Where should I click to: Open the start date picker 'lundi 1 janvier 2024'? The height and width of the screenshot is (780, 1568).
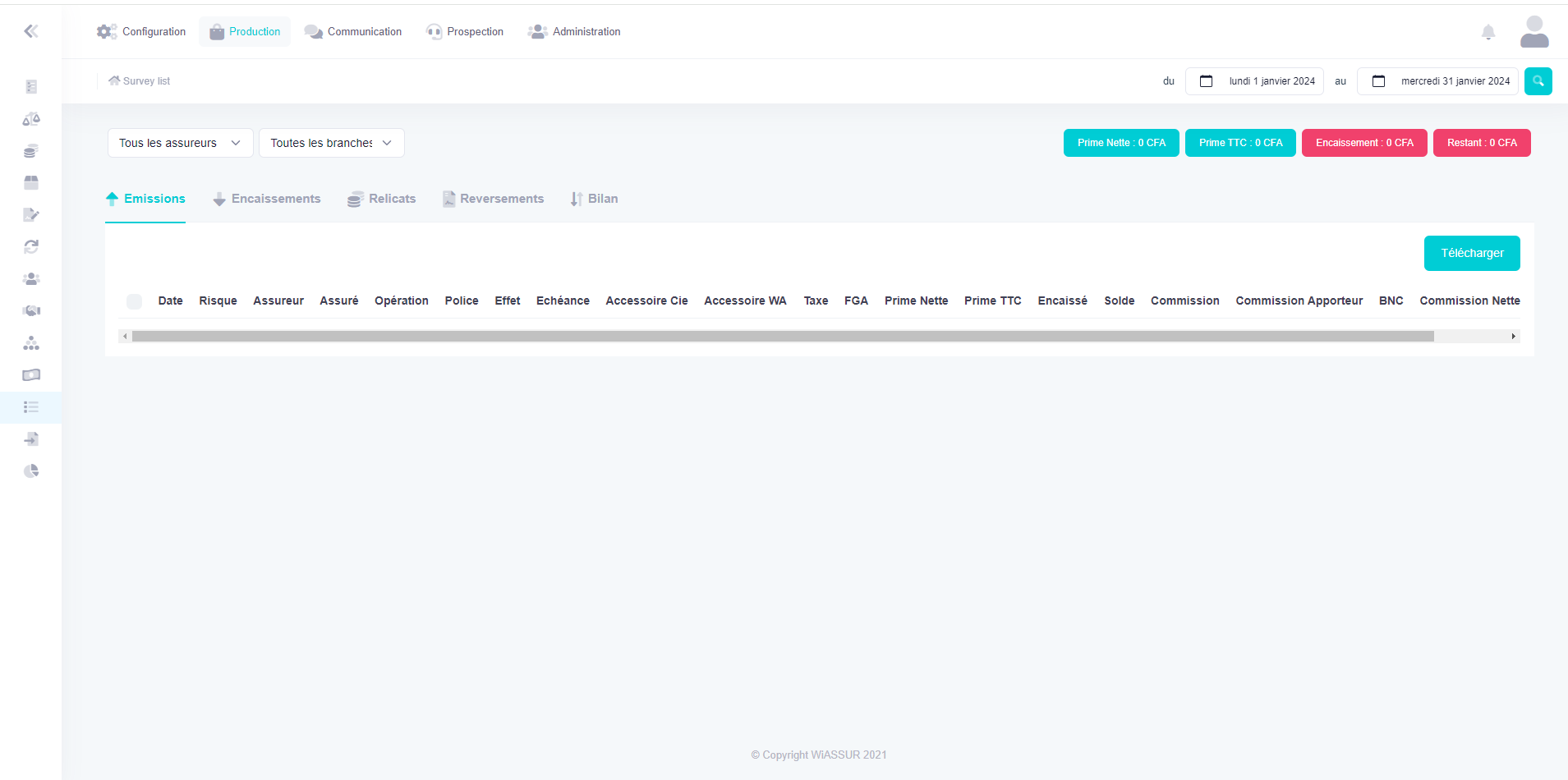(1254, 81)
